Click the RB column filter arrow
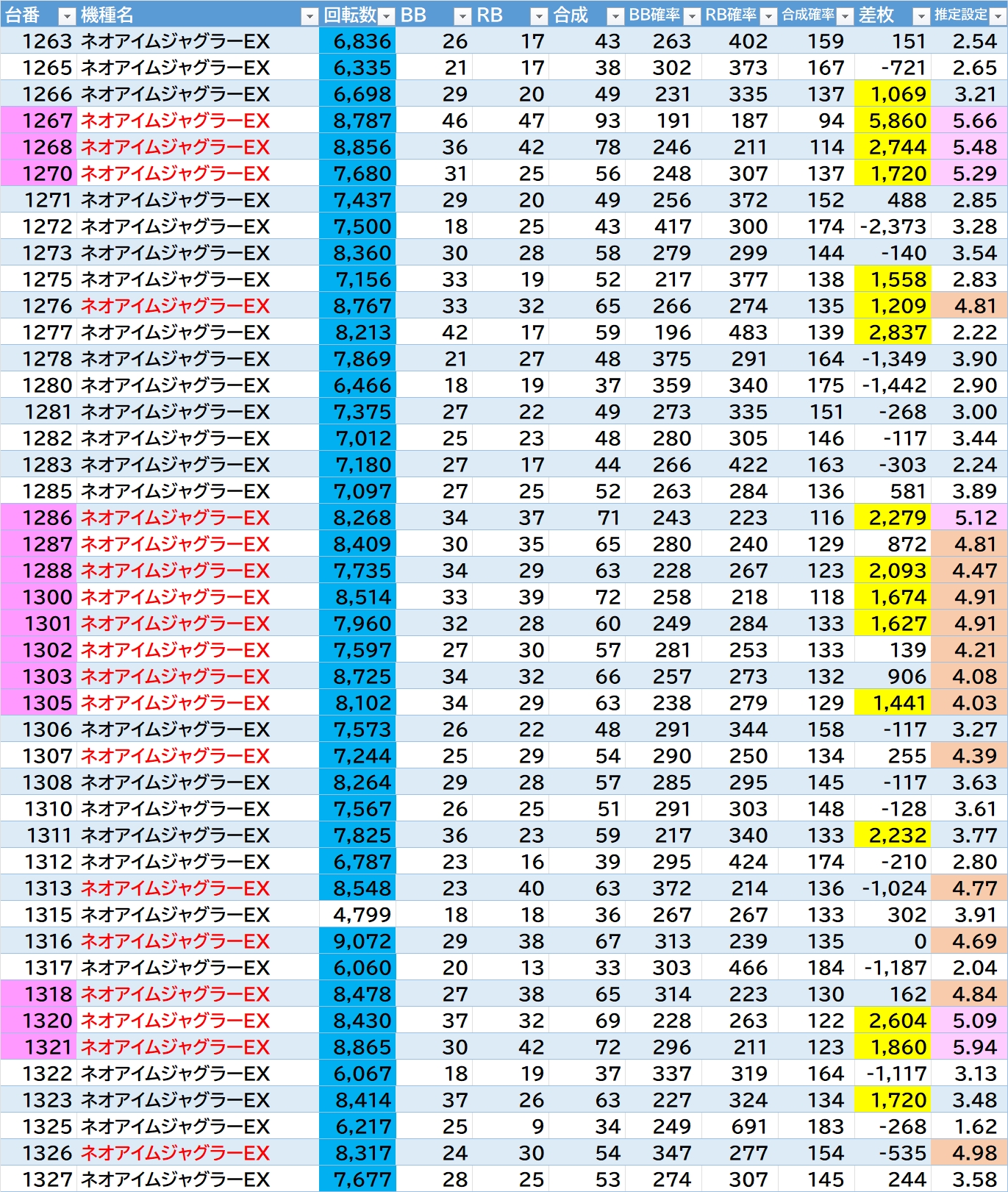Image resolution: width=1008 pixels, height=1192 pixels. (x=539, y=15)
